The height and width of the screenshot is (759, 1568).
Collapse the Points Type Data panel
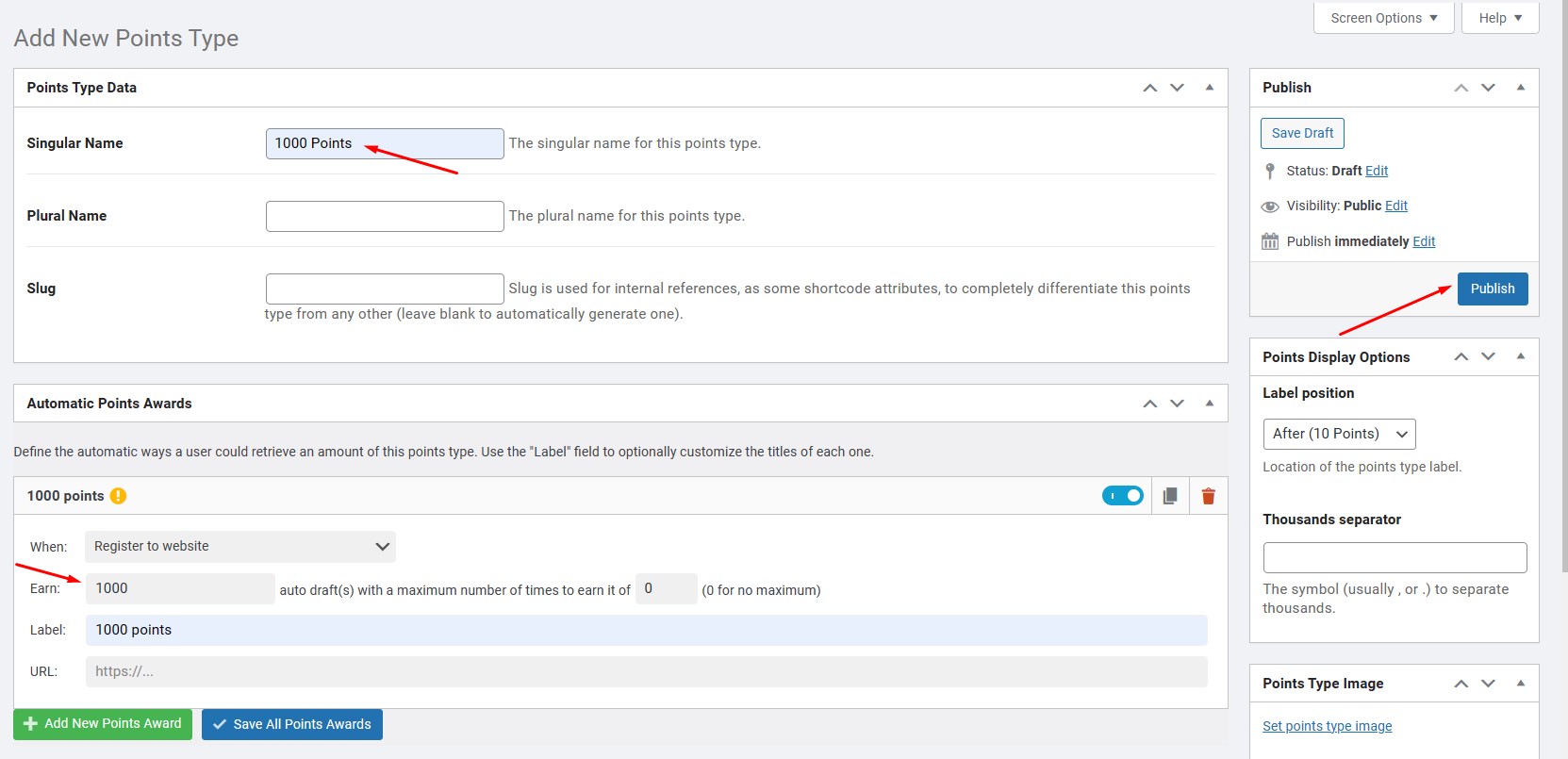pos(1209,88)
